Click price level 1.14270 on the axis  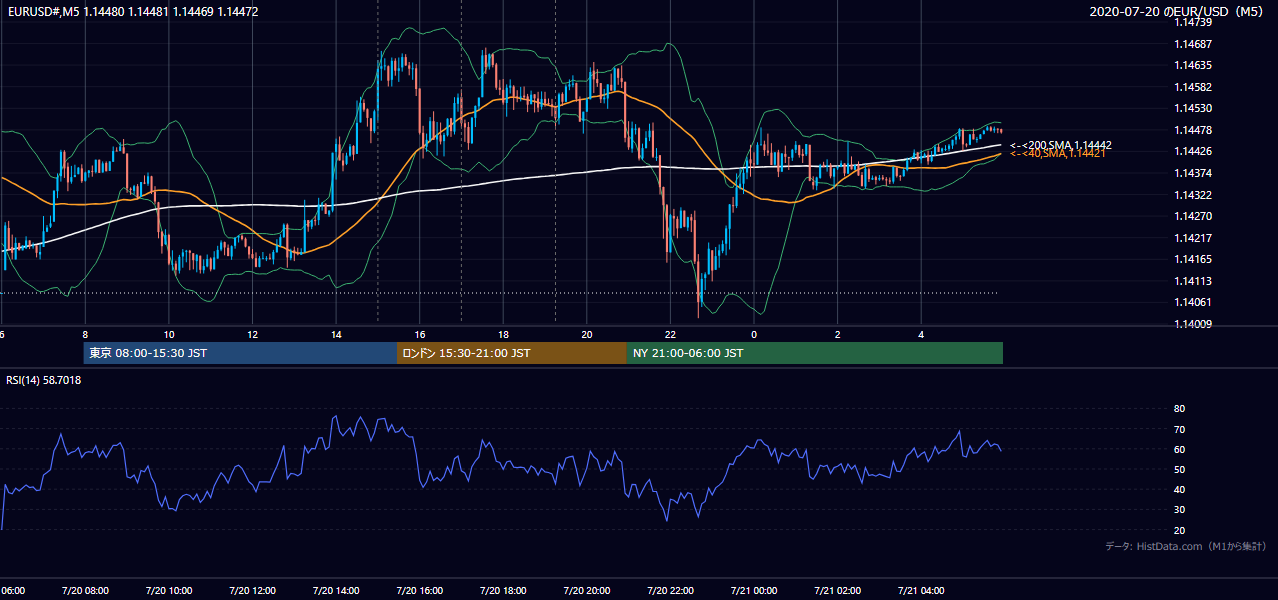click(x=1193, y=216)
